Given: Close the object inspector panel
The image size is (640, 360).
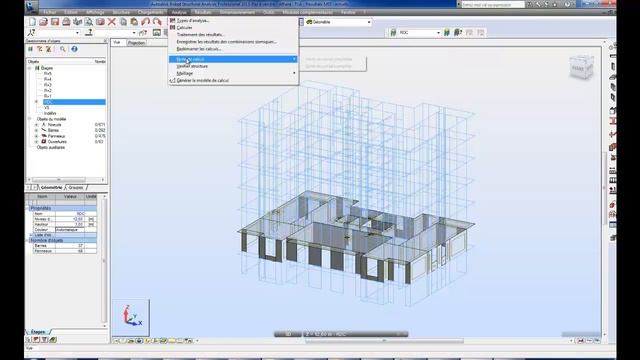Looking at the screenshot, I should 105,41.
